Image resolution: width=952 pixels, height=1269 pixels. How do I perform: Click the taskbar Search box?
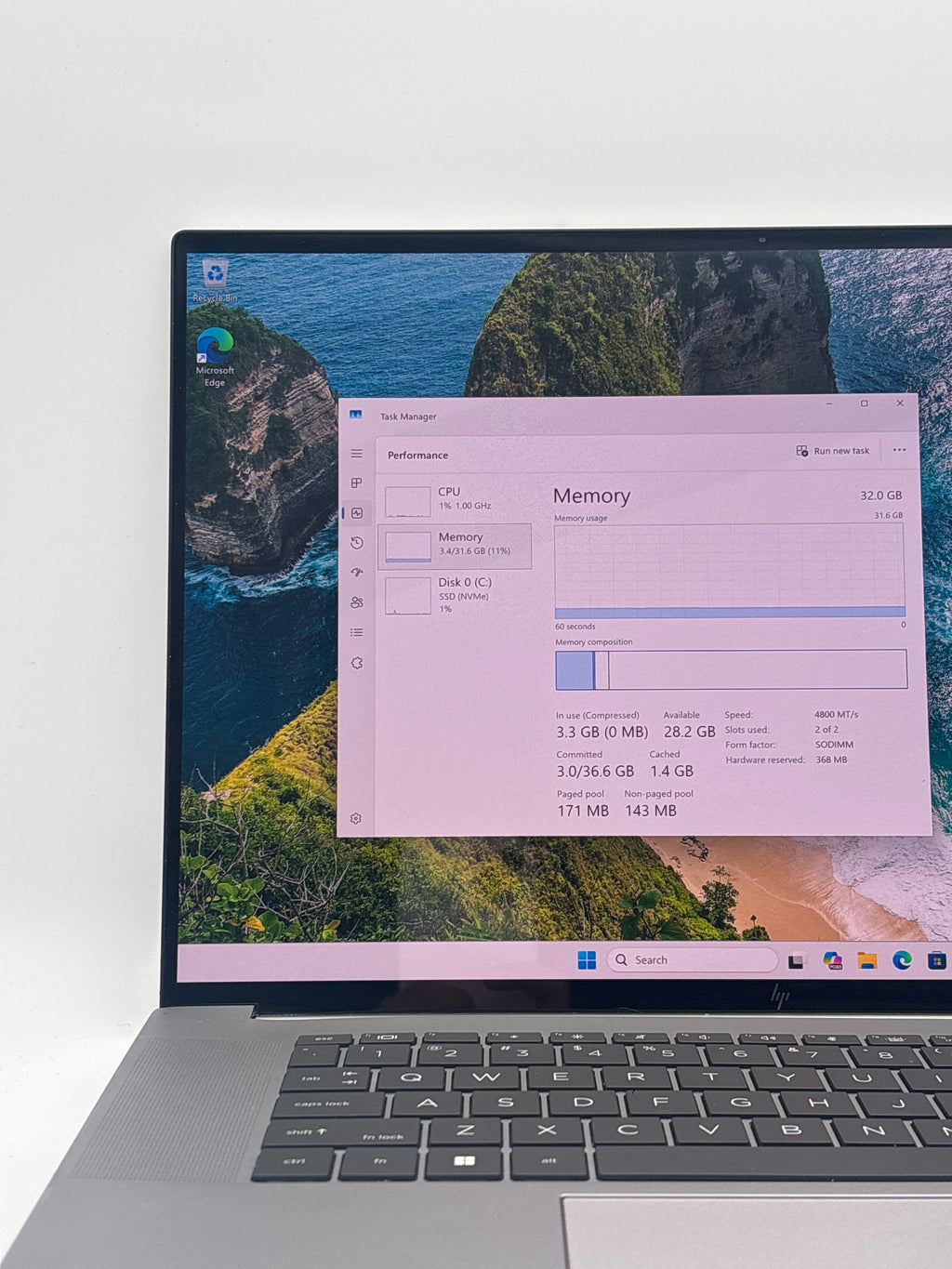(692, 960)
